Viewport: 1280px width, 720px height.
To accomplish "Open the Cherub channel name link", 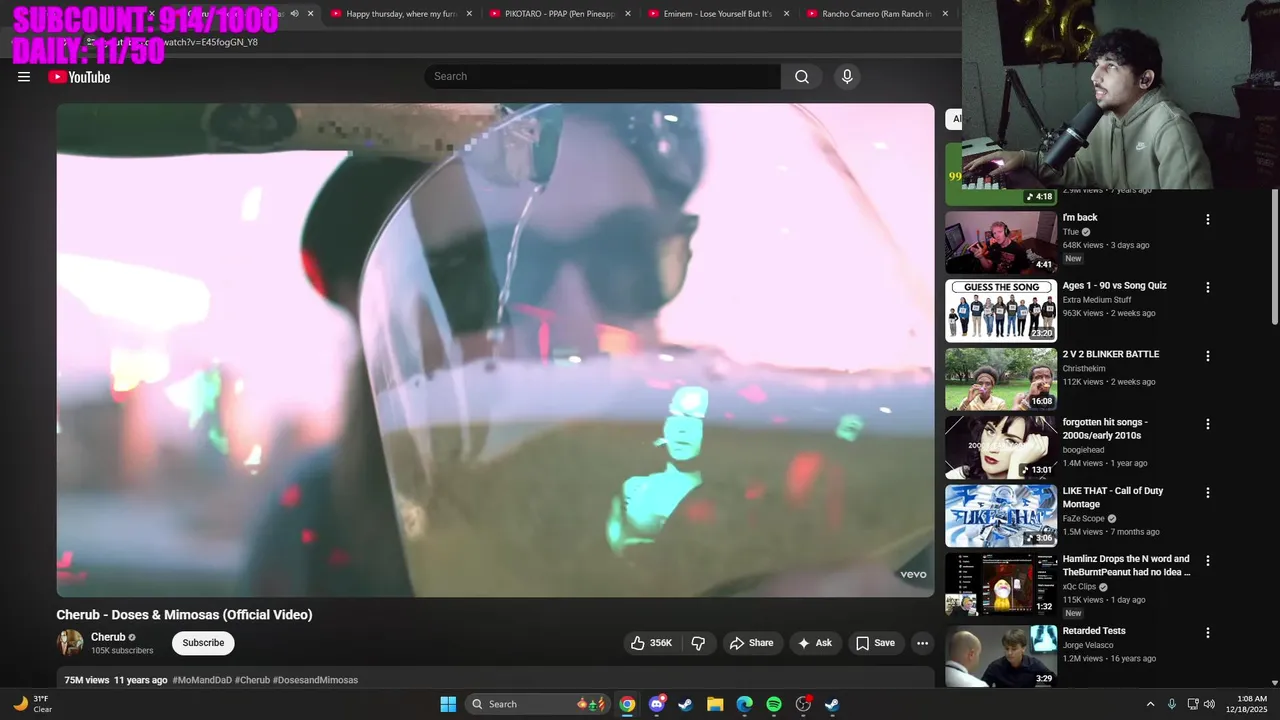I will click(x=108, y=637).
